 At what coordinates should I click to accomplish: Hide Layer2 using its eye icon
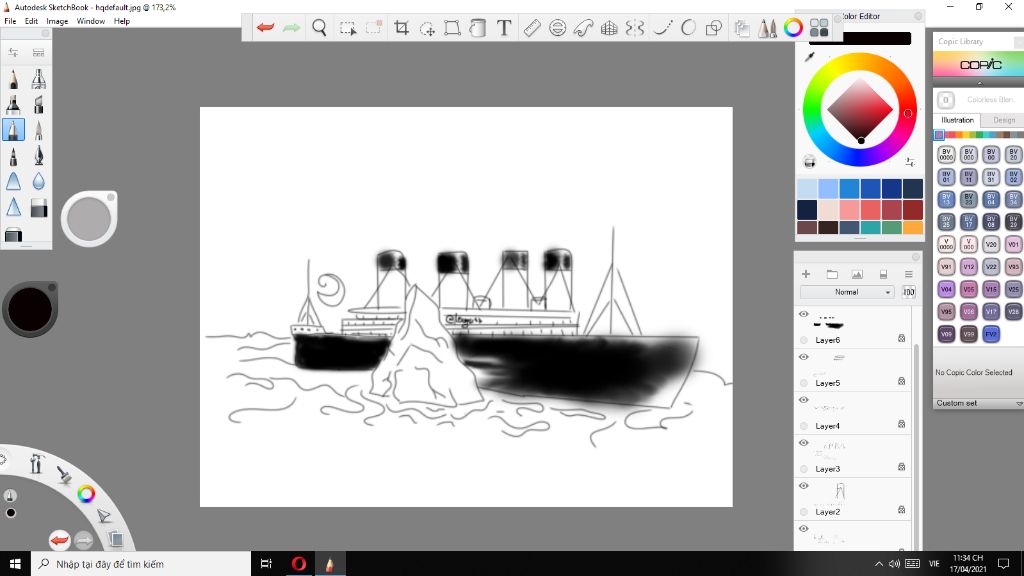pos(804,486)
